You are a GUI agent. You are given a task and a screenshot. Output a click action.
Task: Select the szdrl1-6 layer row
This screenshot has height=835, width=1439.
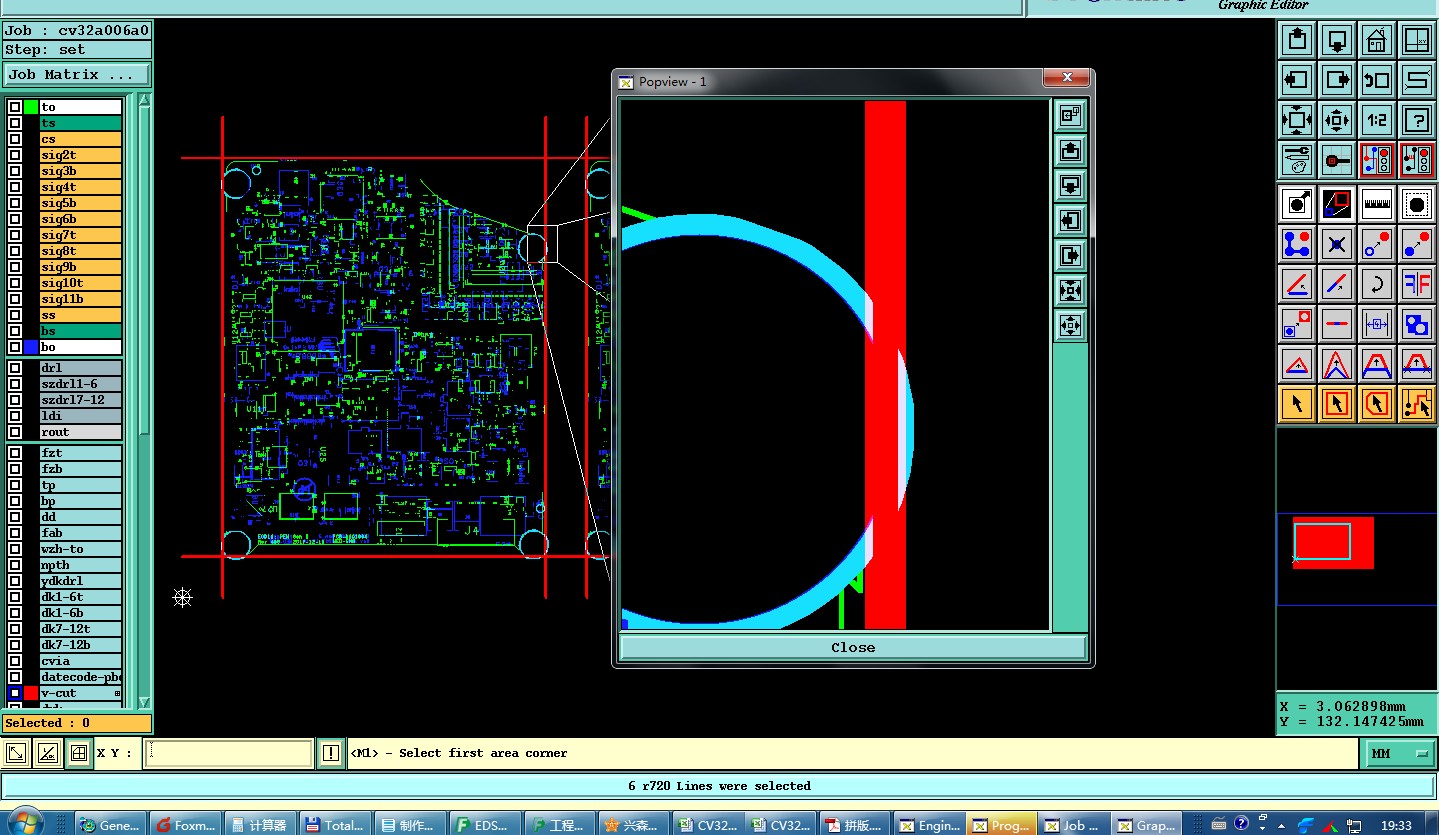point(80,384)
